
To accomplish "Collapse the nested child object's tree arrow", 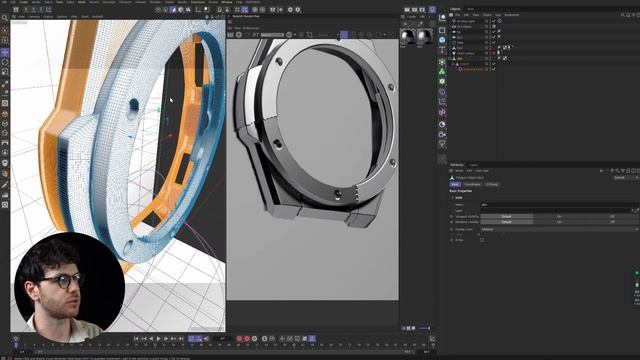I will point(453,64).
